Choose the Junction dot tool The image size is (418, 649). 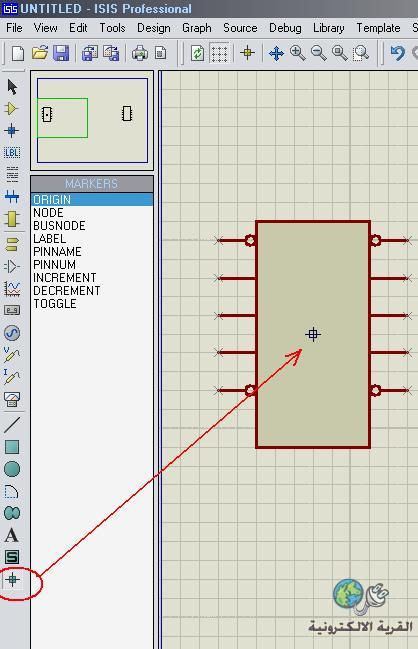pos(12,131)
